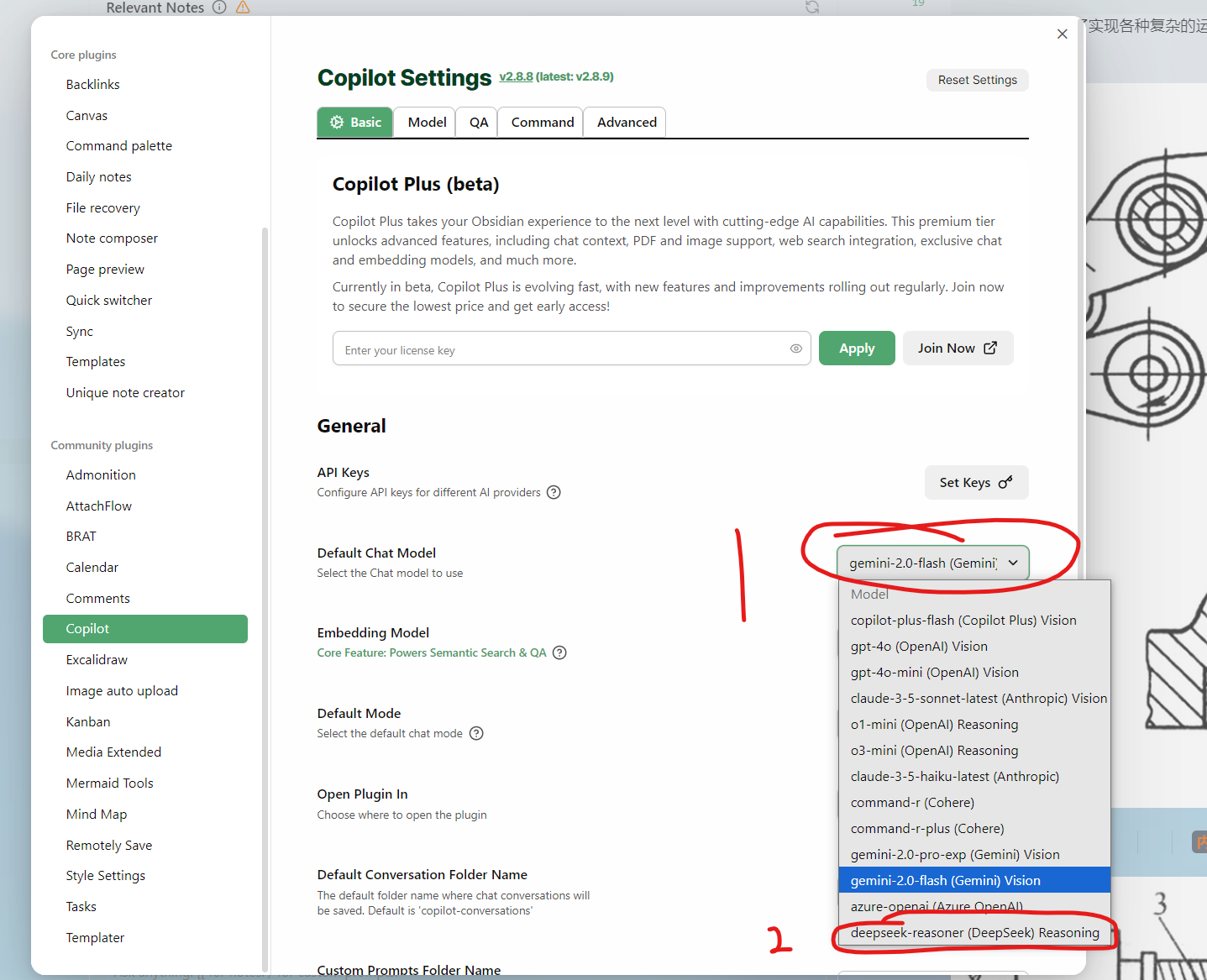1207x980 pixels.
Task: Open BRAT plugin settings
Action: pos(145,537)
